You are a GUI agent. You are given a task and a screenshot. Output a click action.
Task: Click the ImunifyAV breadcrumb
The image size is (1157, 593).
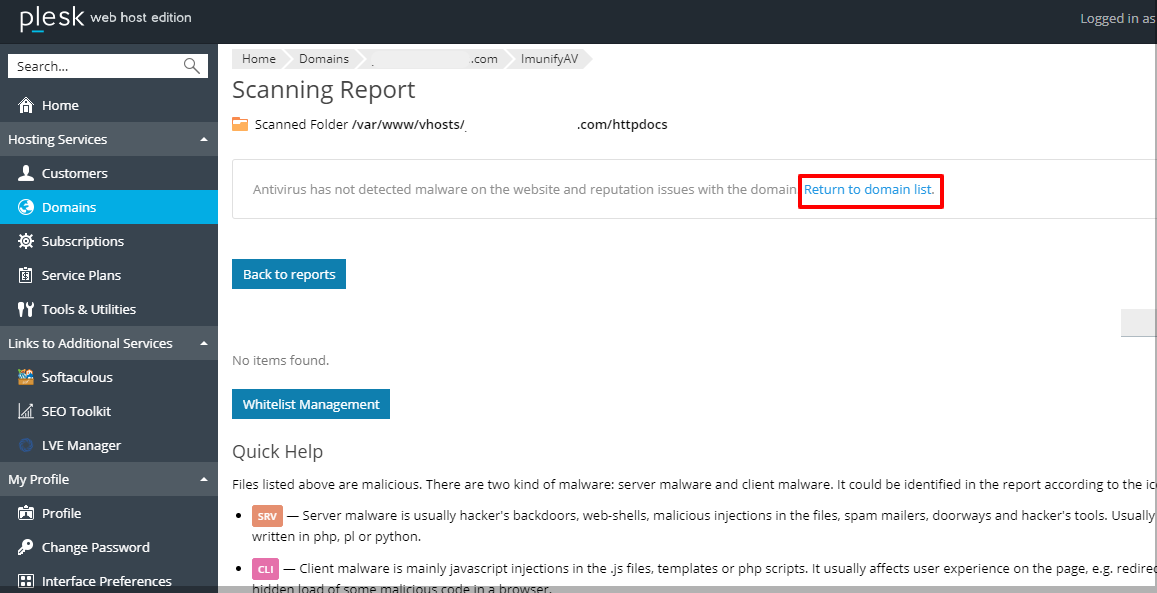pyautogui.click(x=548, y=59)
